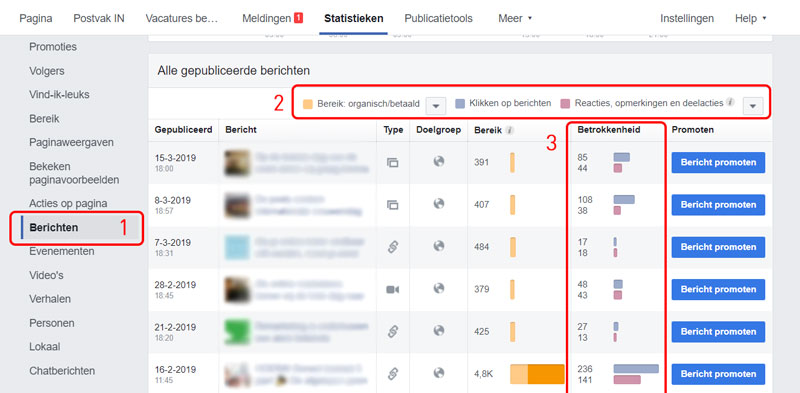Promote the 15-3-2019 post with Bericht promoten

click(x=718, y=162)
